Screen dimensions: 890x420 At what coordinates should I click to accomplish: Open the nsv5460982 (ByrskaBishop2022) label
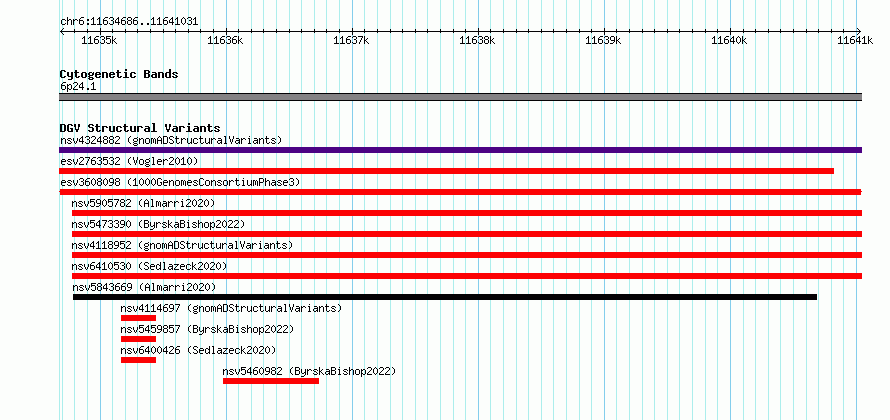tap(309, 371)
